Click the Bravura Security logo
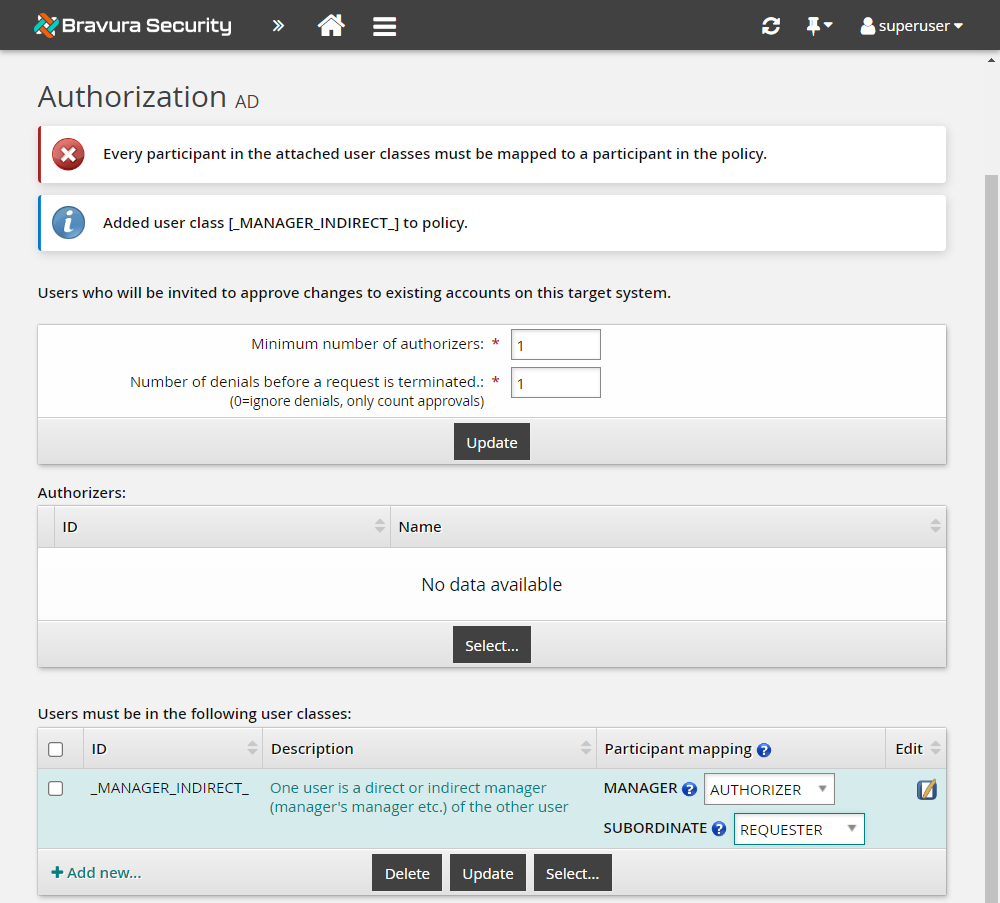The height and width of the screenshot is (903, 1000). tap(131, 25)
